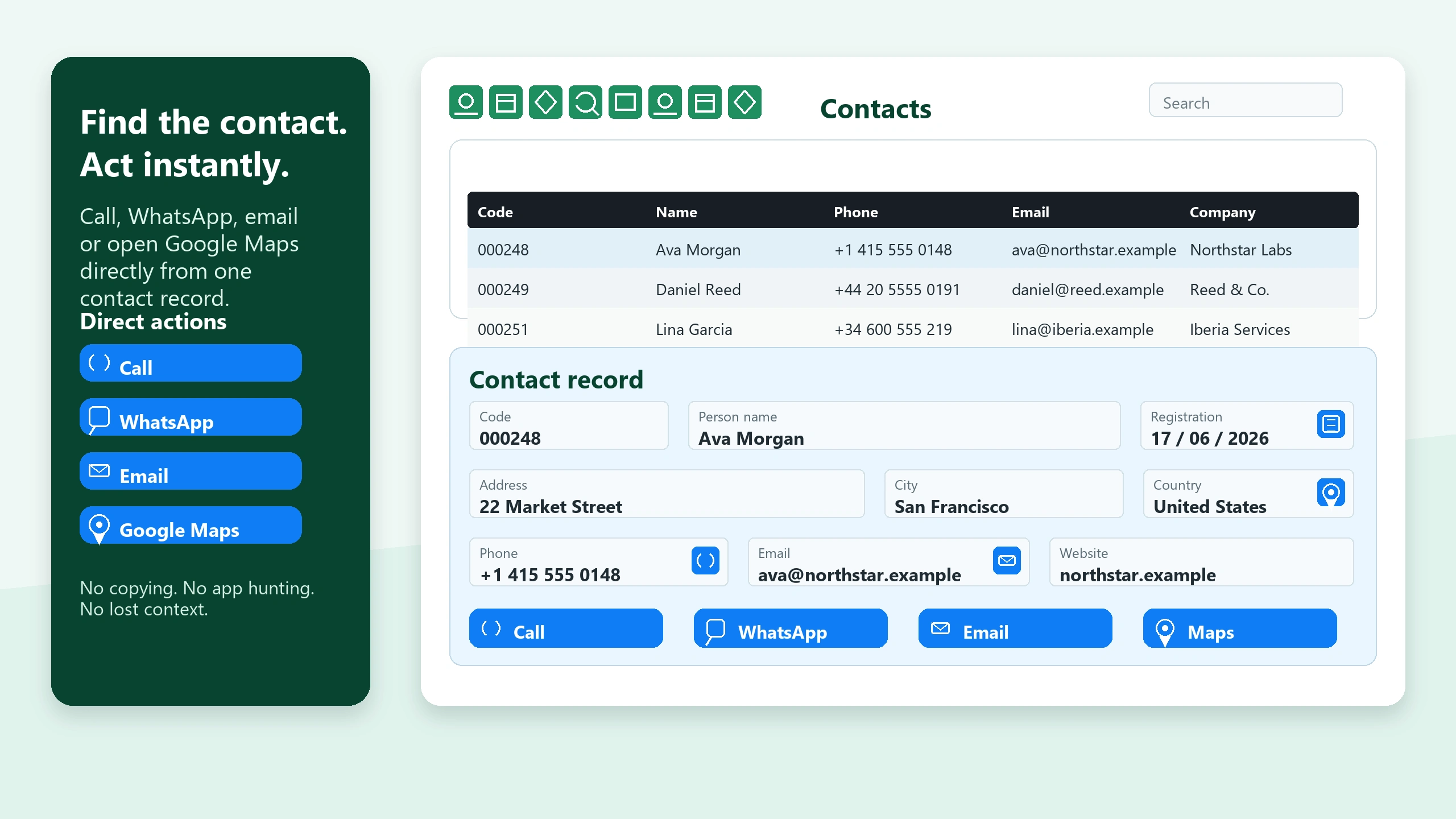Image resolution: width=1456 pixels, height=819 pixels.
Task: Click the Website field northstar.example
Action: coord(1201,562)
